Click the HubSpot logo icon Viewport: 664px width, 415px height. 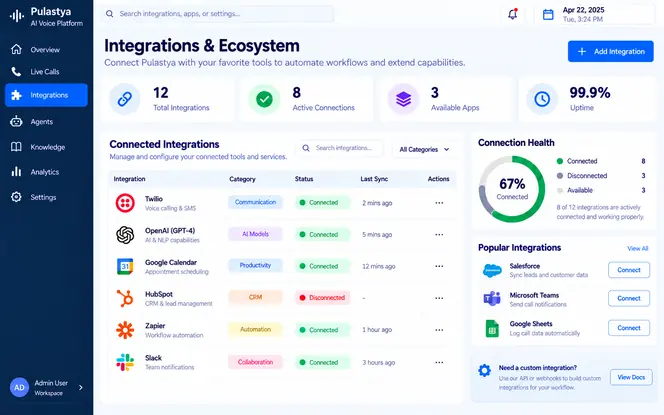[x=125, y=298]
